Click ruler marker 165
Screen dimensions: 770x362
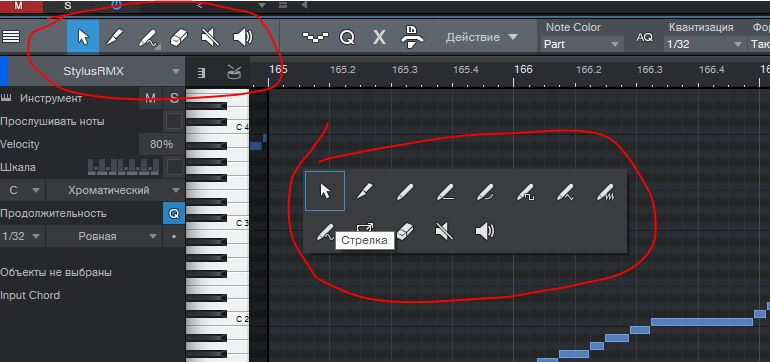(278, 69)
